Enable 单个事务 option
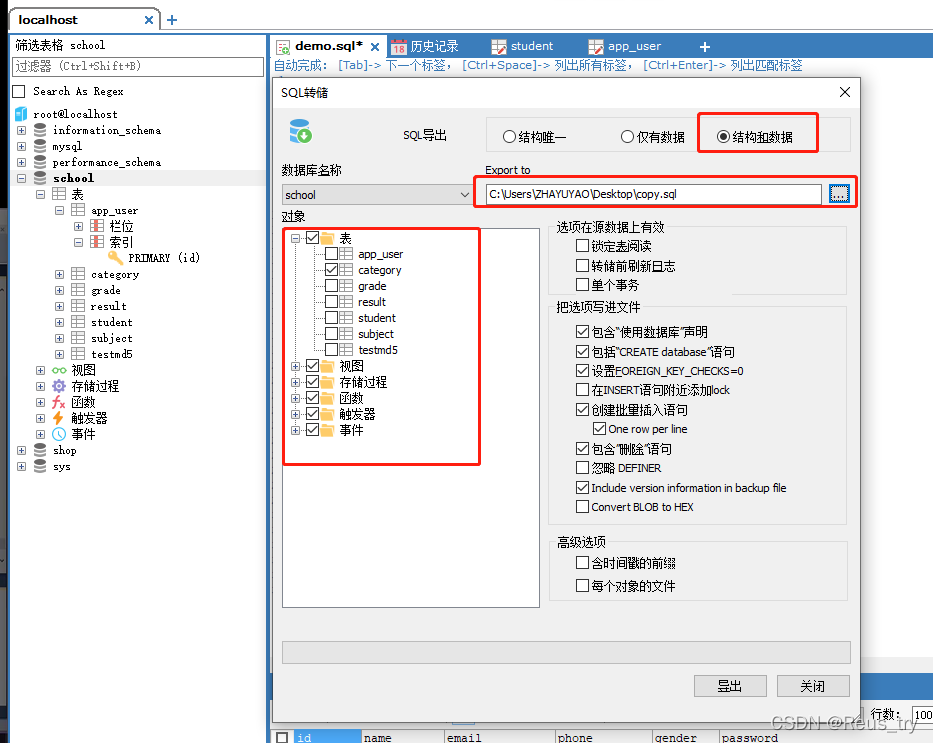 (x=583, y=285)
